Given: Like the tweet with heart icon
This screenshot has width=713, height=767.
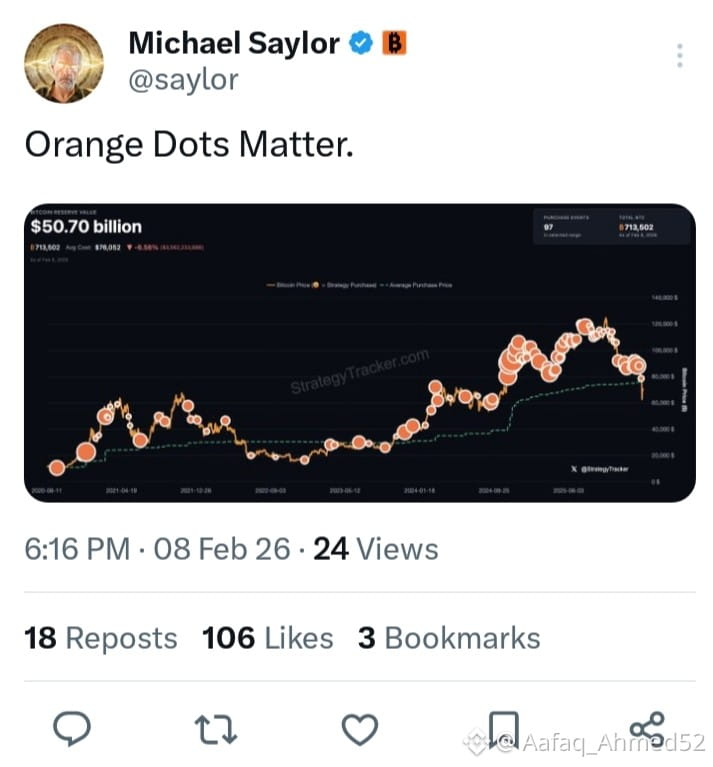Looking at the screenshot, I should click(359, 729).
